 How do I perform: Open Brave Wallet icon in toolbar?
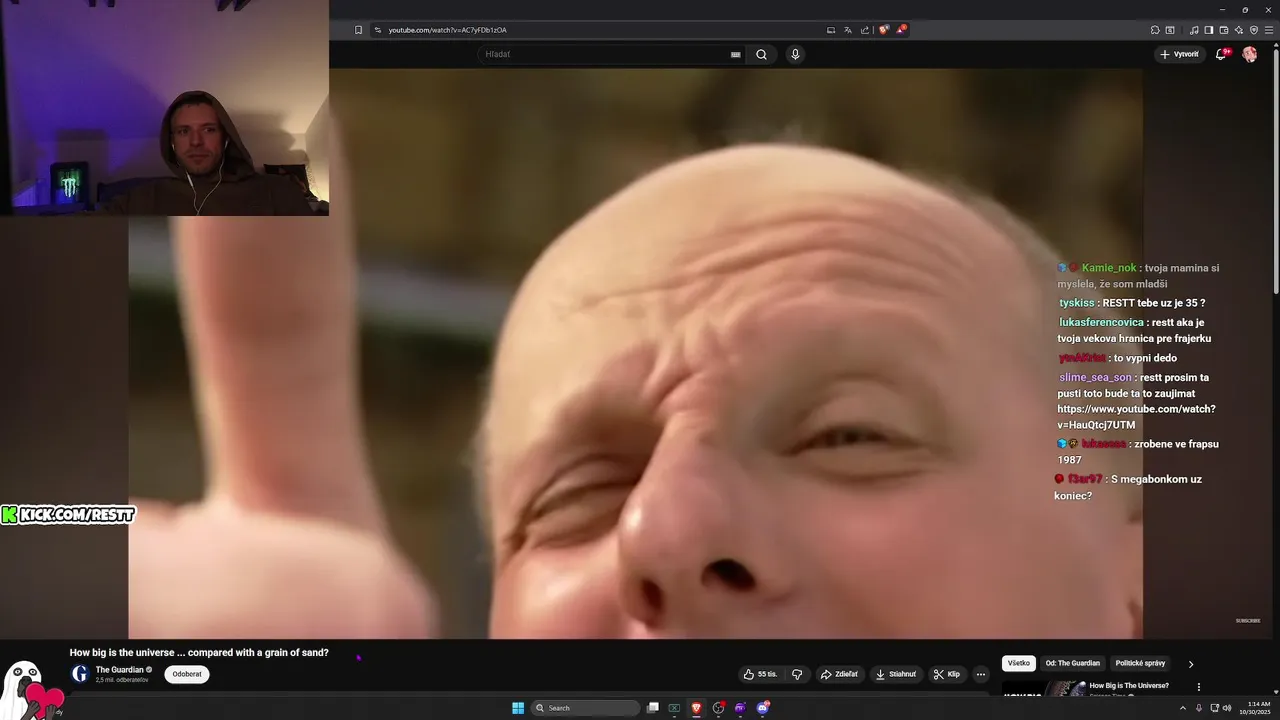pyautogui.click(x=1224, y=30)
